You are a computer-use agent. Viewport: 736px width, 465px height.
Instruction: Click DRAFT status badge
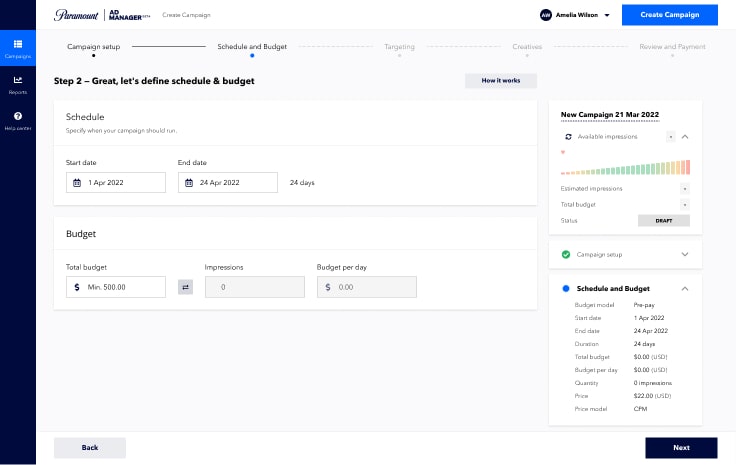[x=664, y=221]
